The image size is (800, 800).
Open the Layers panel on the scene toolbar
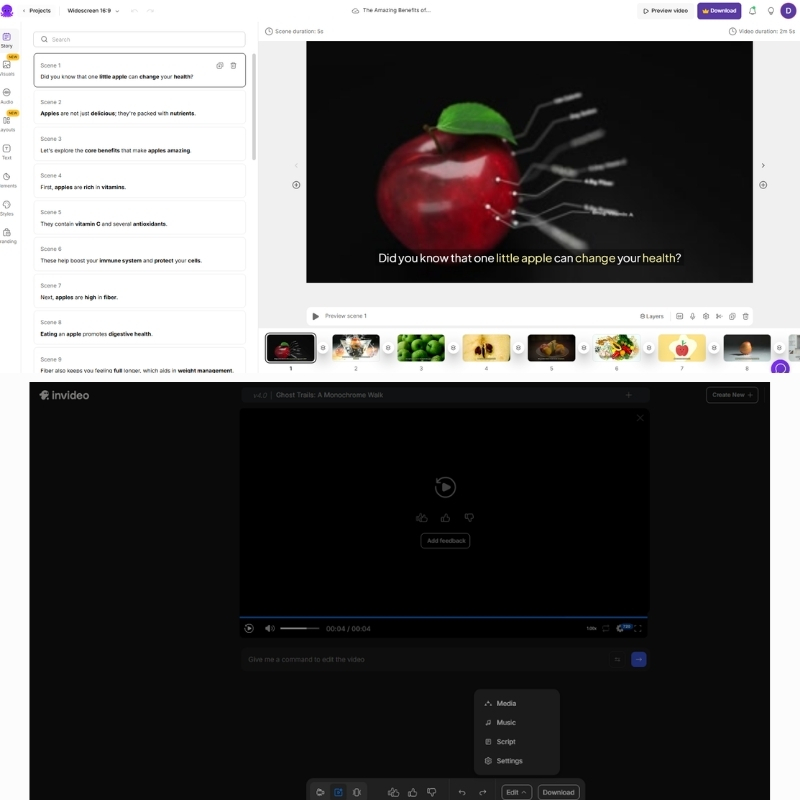tap(652, 315)
